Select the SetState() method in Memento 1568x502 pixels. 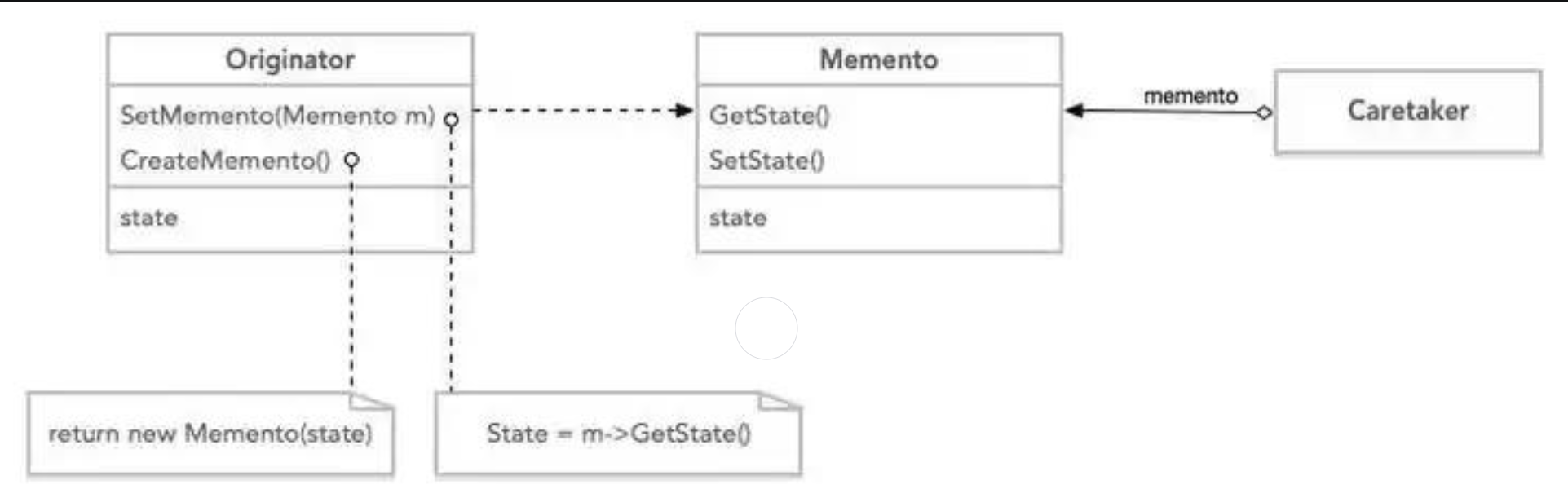click(766, 161)
